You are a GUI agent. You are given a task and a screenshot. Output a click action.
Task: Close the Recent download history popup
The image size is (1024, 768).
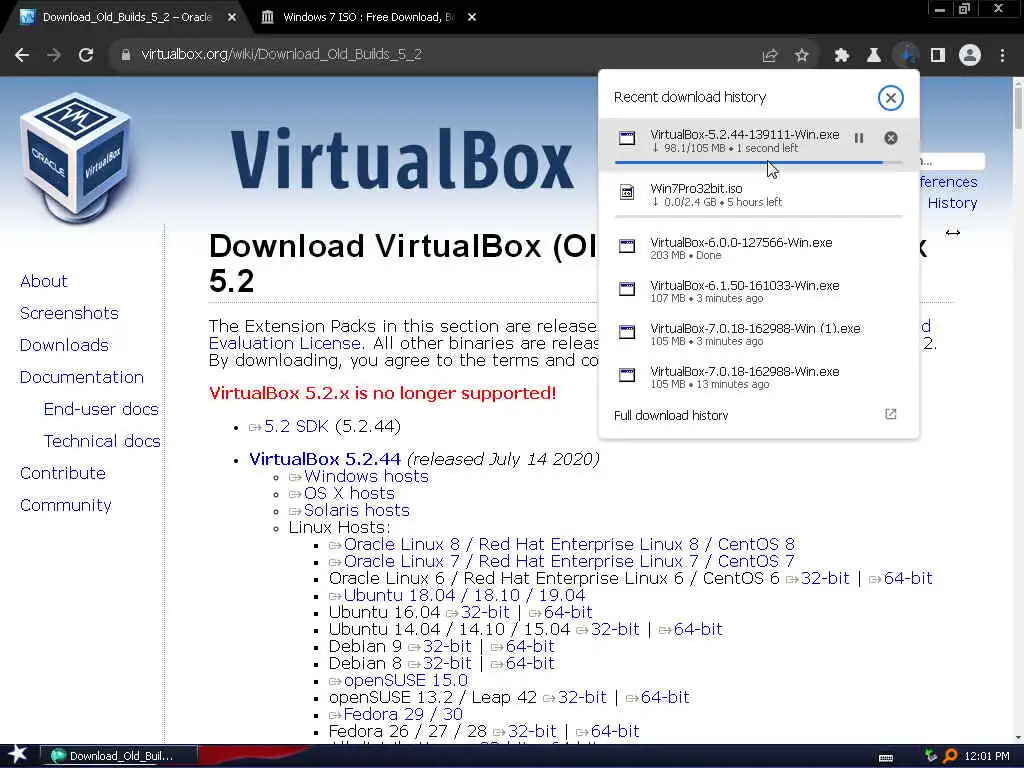click(890, 98)
